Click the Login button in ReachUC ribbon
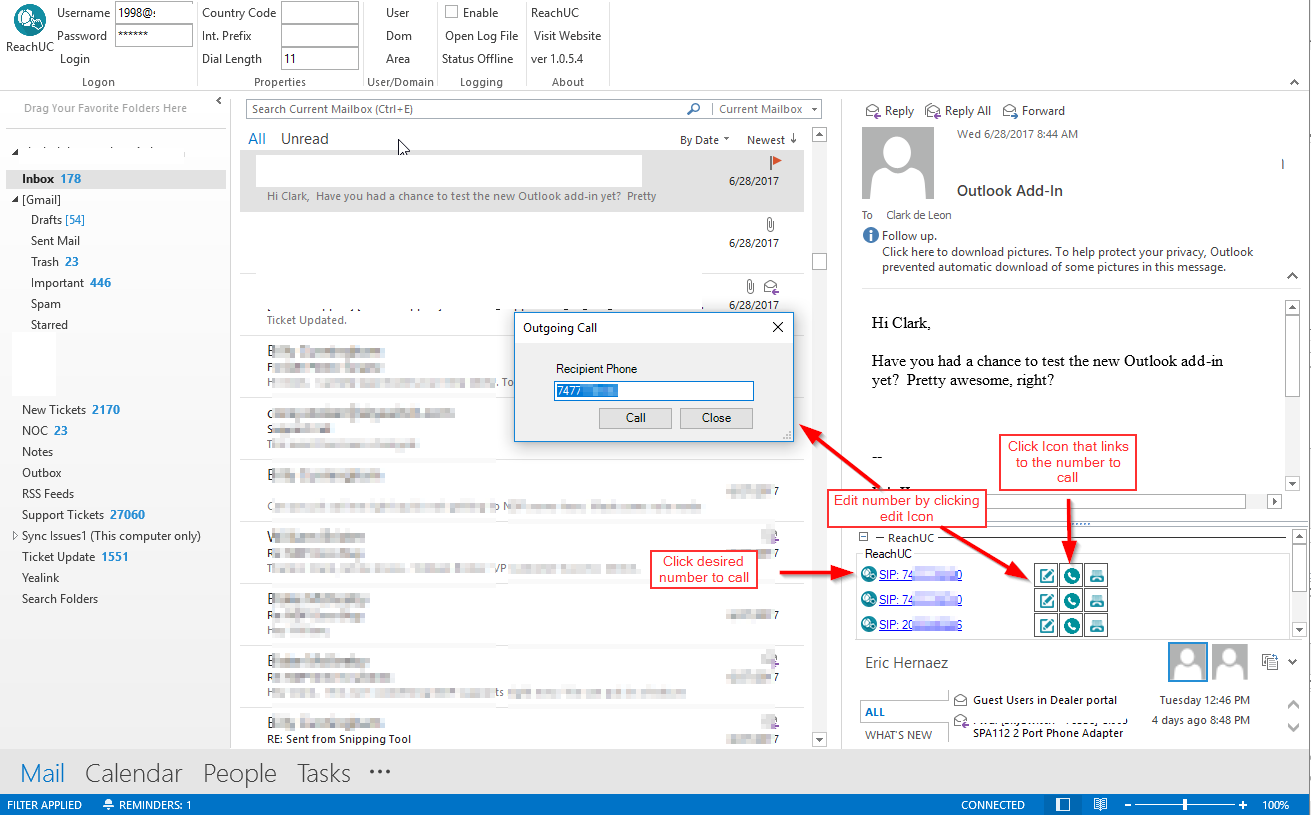Viewport: 1311px width, 815px height. click(x=75, y=59)
